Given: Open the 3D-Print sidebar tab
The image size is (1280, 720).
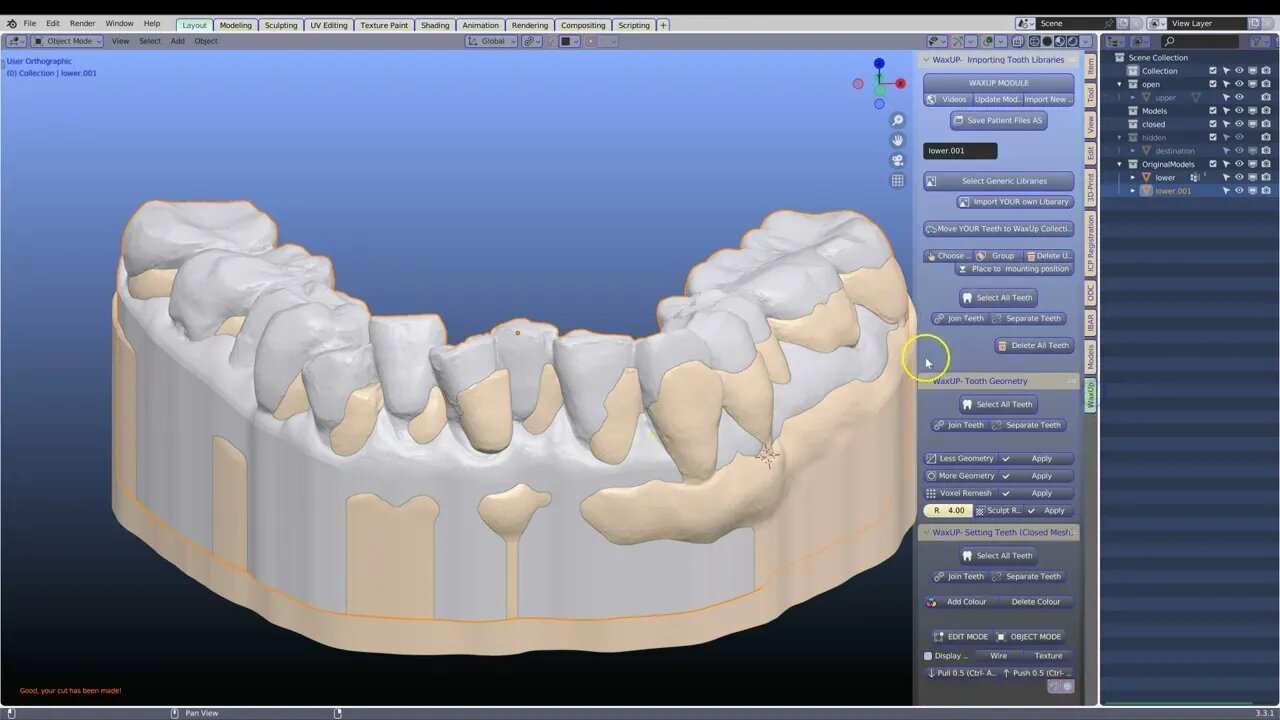Looking at the screenshot, I should pos(1090,187).
